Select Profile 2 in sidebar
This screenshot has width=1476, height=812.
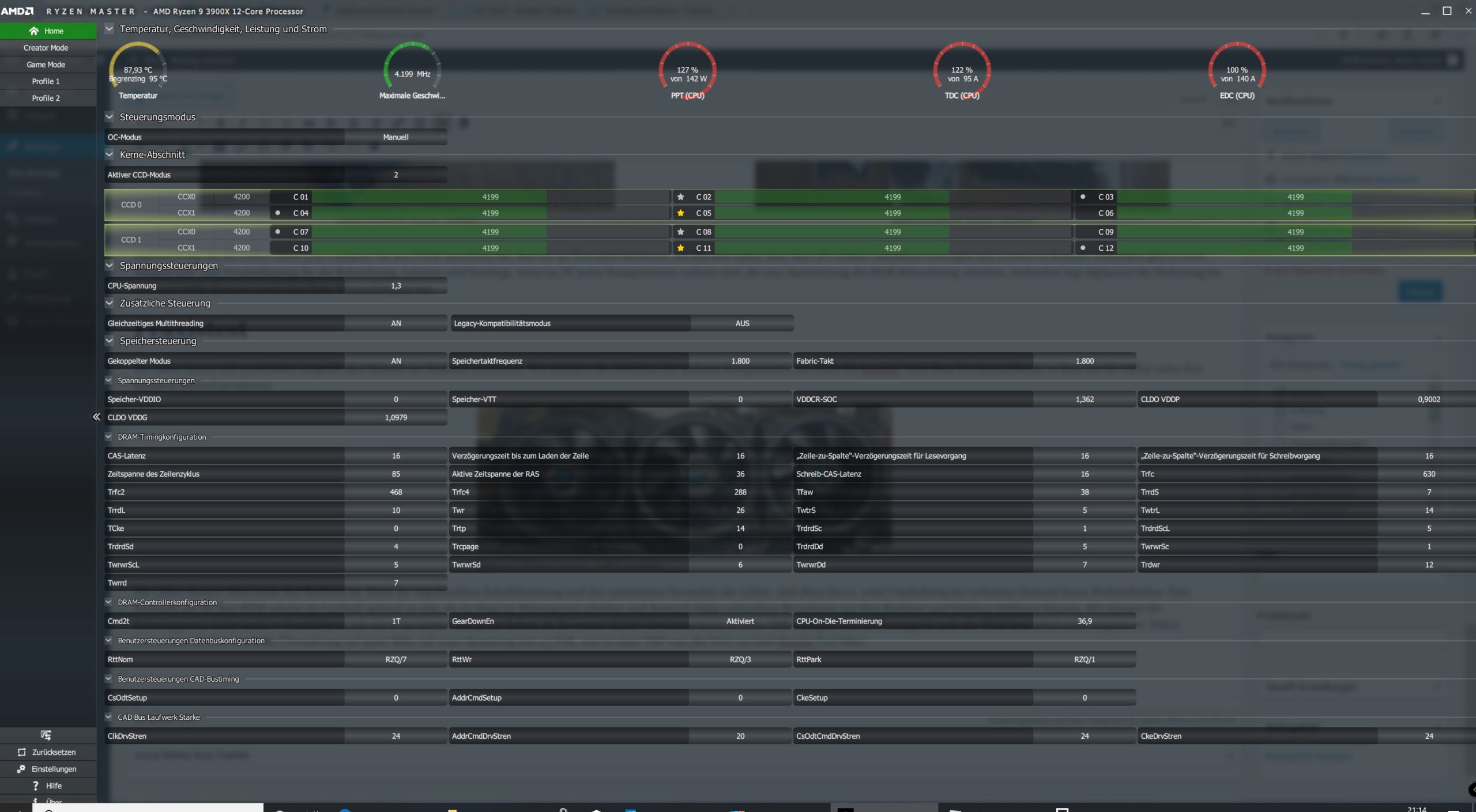pos(48,98)
